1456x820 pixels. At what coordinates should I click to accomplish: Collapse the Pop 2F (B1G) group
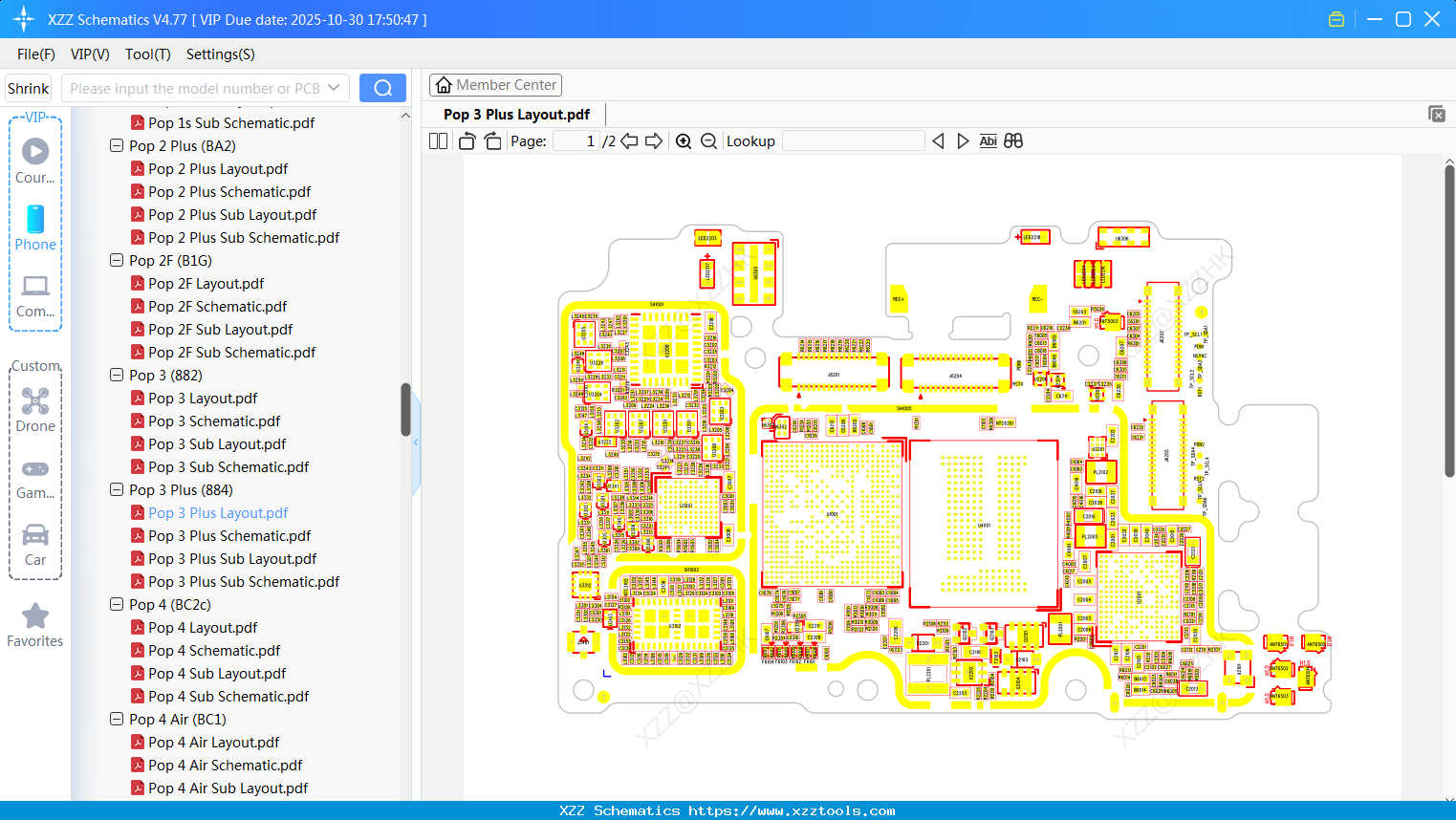(116, 260)
